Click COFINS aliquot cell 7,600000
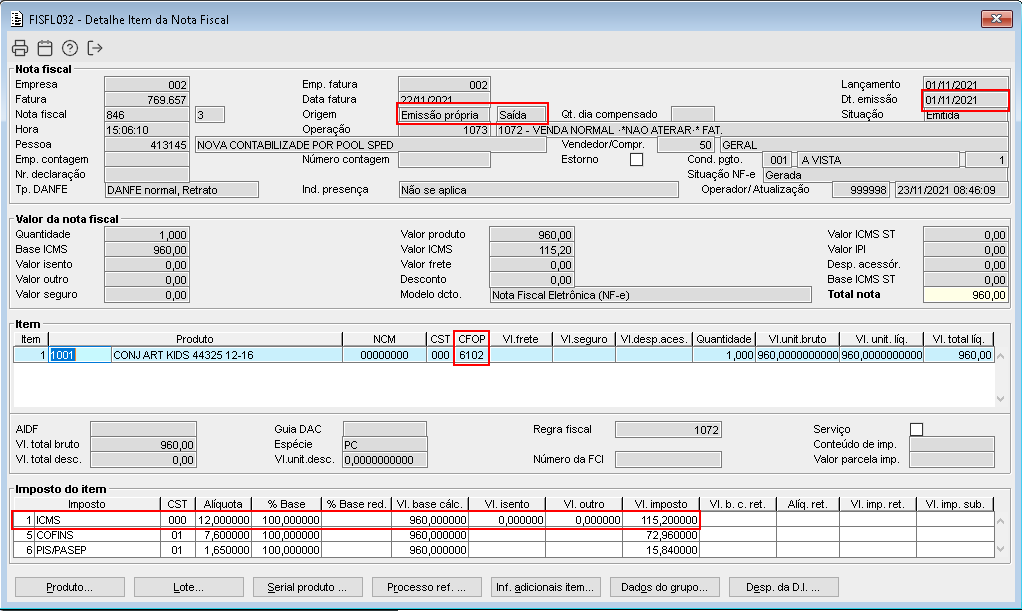Screen dimensions: 1022x611 click(x=223, y=535)
